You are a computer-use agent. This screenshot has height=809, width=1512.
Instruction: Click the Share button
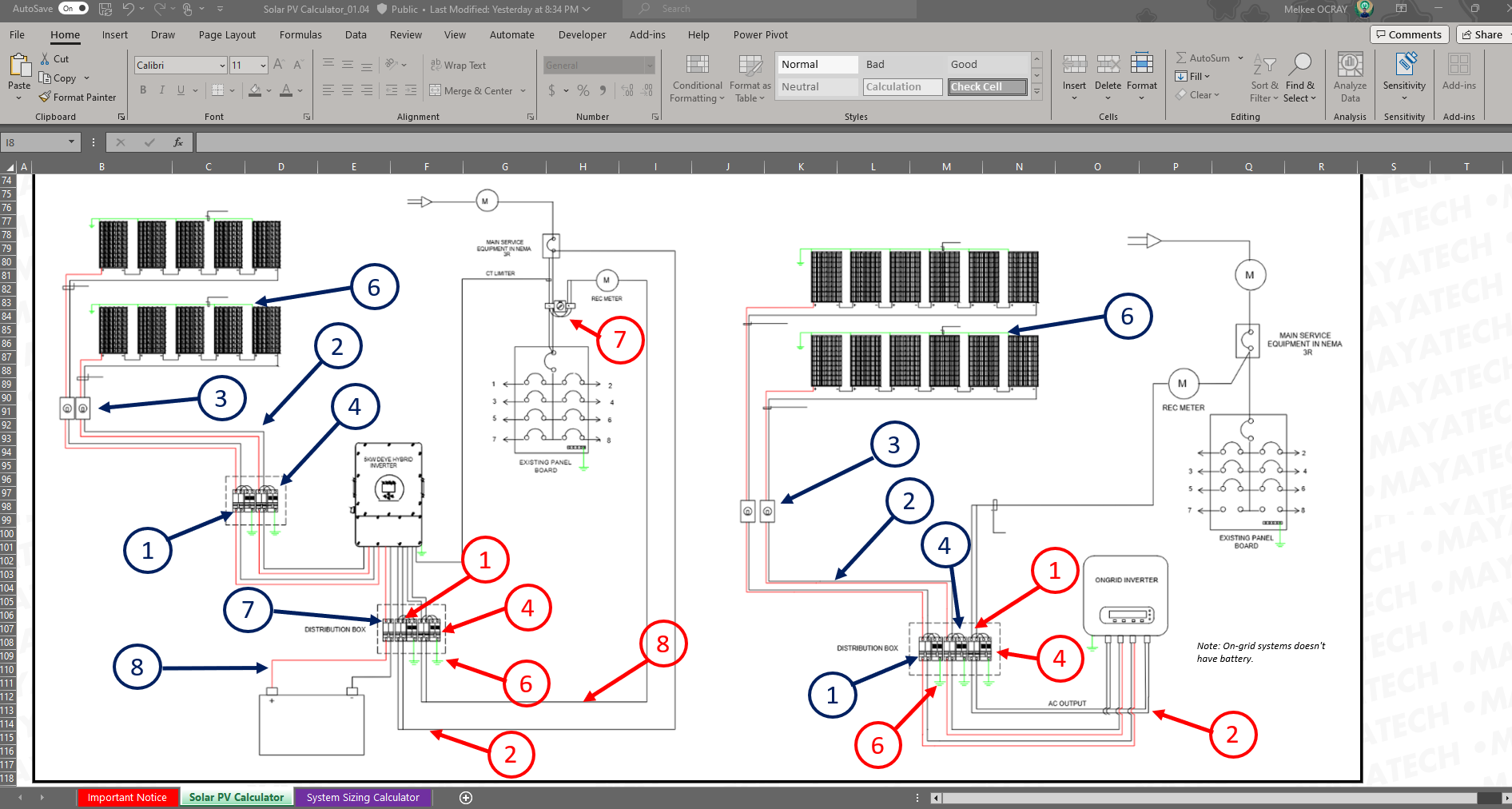1482,34
